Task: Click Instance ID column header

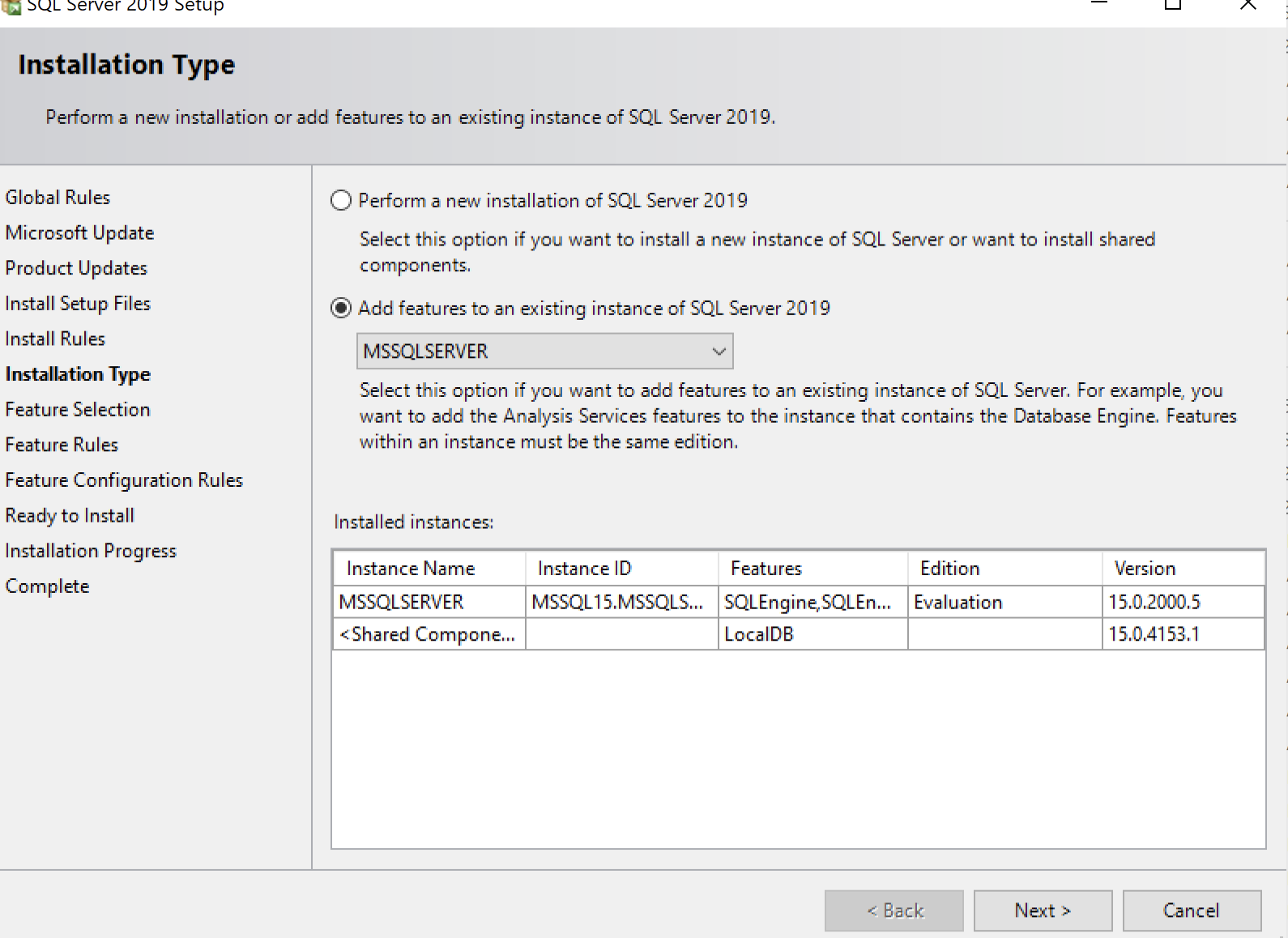Action: click(622, 569)
